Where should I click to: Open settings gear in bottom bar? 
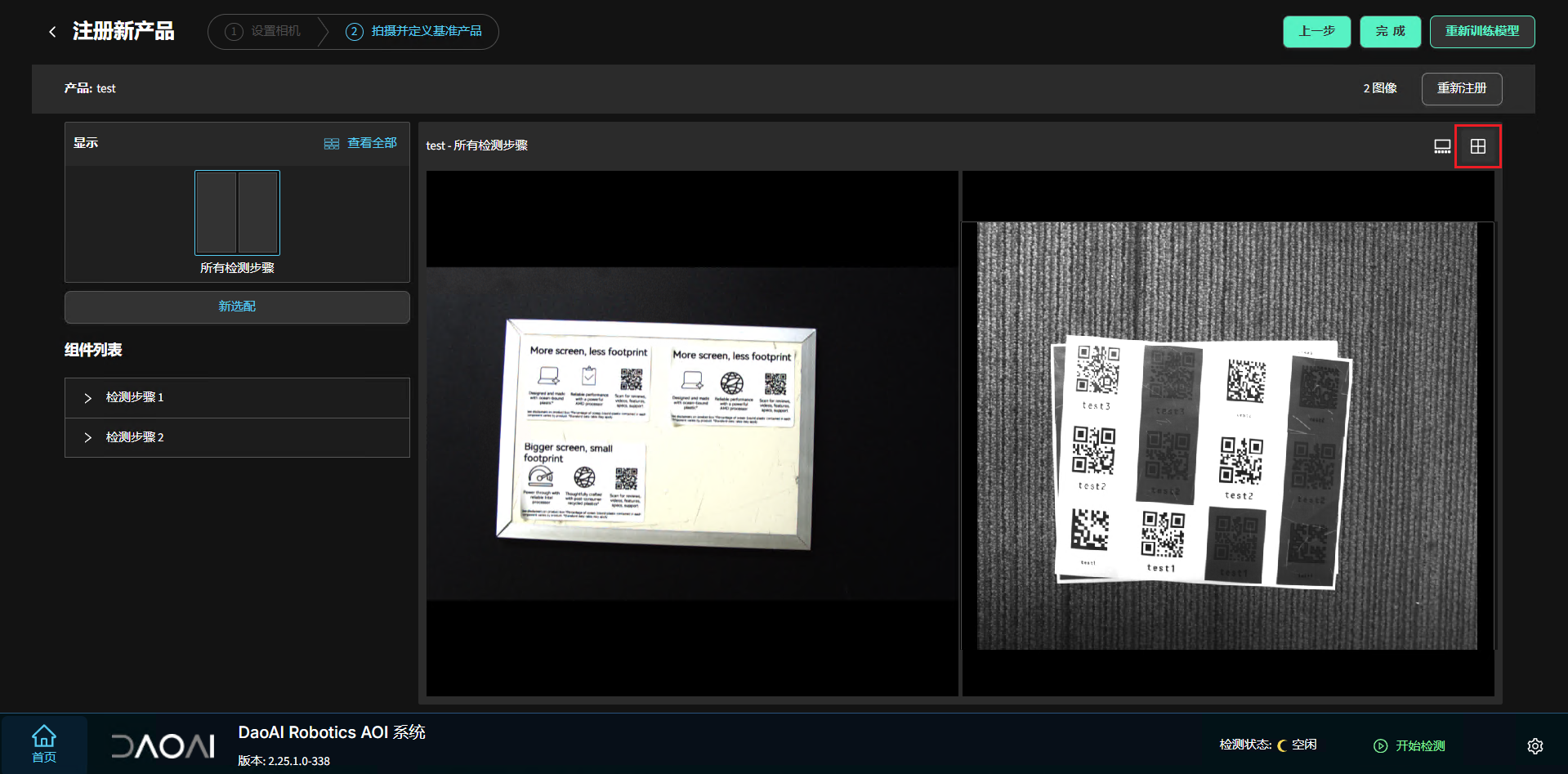(1534, 745)
